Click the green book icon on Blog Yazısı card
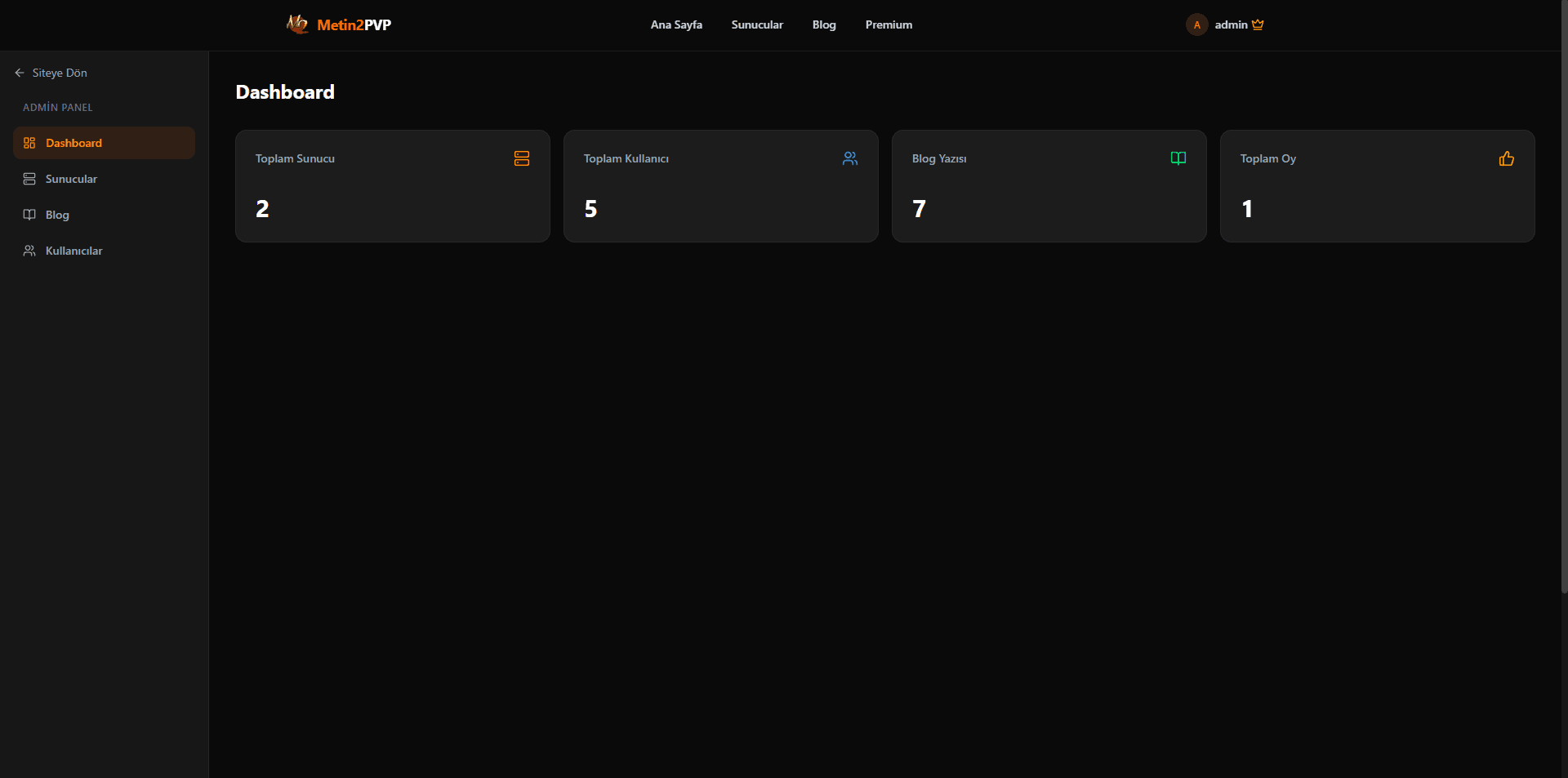Image resolution: width=1568 pixels, height=778 pixels. [1178, 158]
